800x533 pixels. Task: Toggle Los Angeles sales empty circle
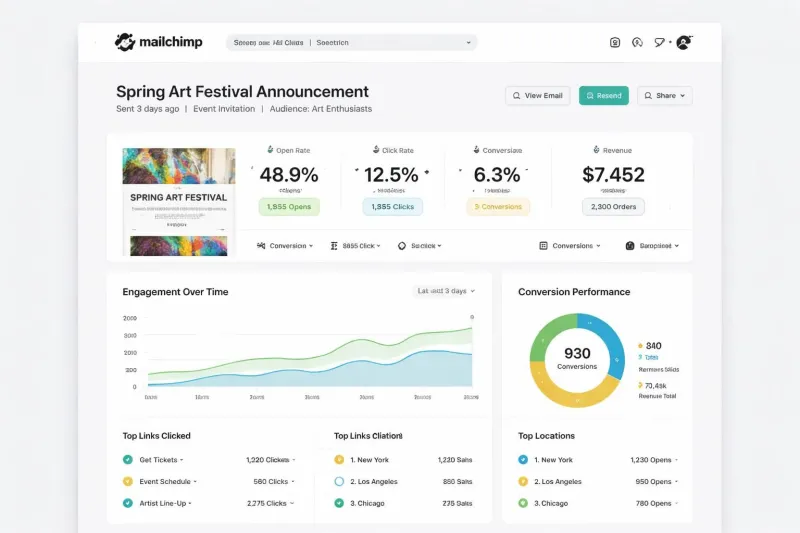(x=339, y=481)
